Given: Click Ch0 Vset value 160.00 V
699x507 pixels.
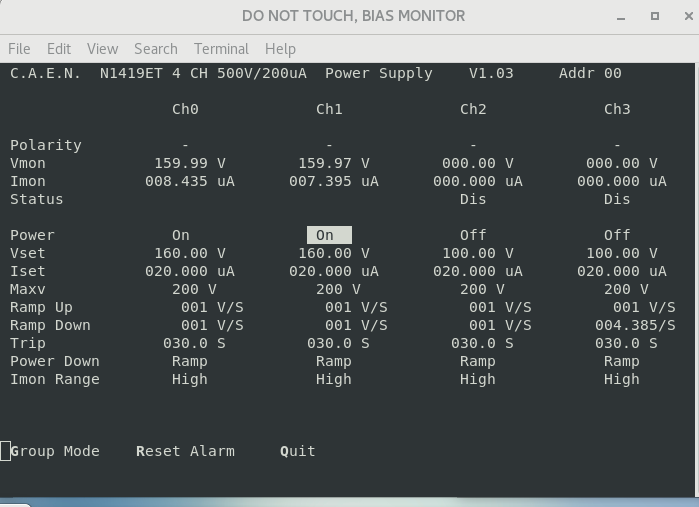Looking at the screenshot, I should pos(190,253).
